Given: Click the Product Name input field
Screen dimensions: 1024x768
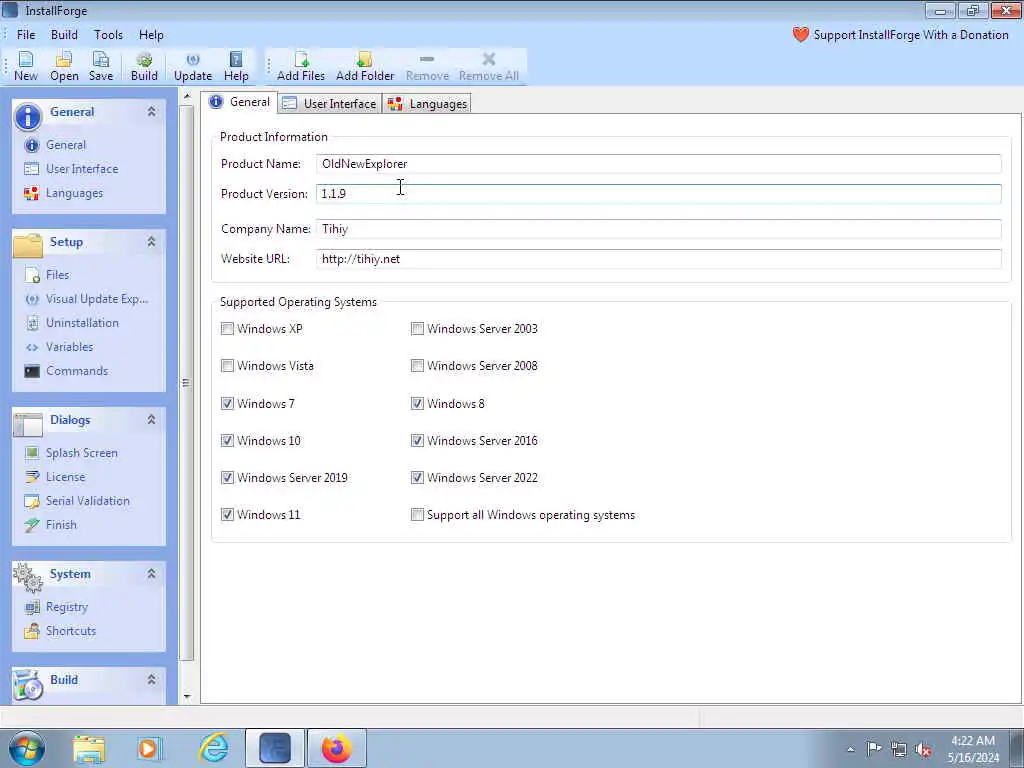Looking at the screenshot, I should click(658, 164).
